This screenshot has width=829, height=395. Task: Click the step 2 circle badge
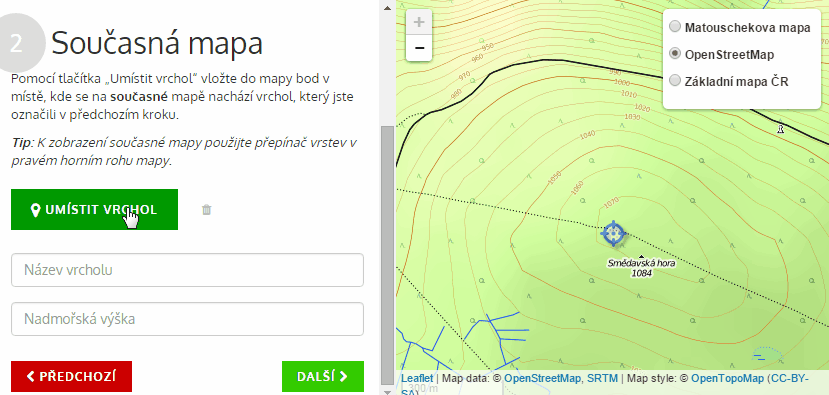[x=17, y=43]
